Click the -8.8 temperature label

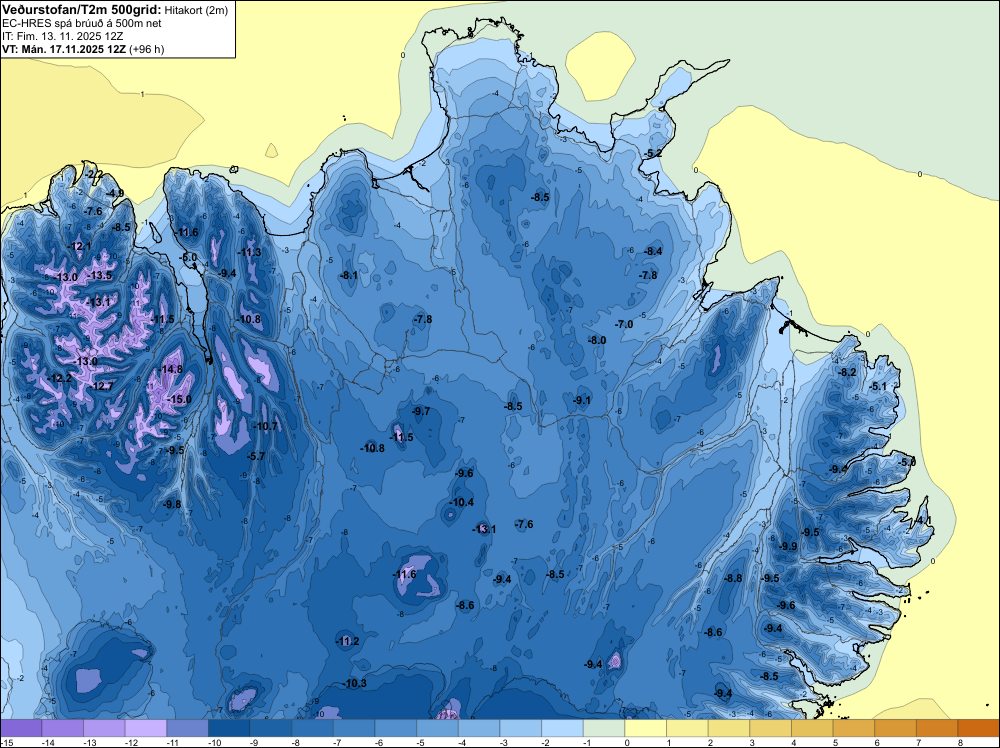tap(733, 578)
